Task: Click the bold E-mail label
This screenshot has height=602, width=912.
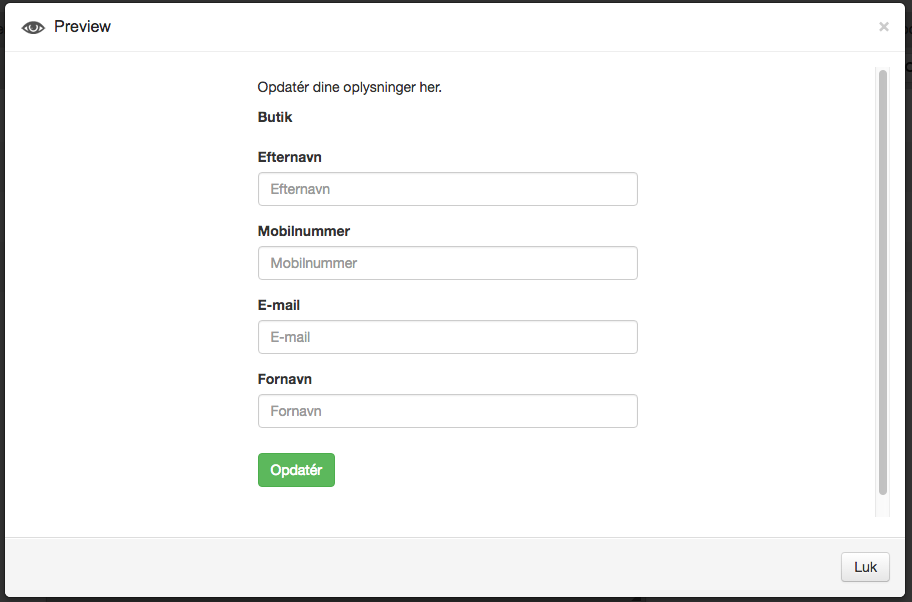Action: pyautogui.click(x=279, y=305)
